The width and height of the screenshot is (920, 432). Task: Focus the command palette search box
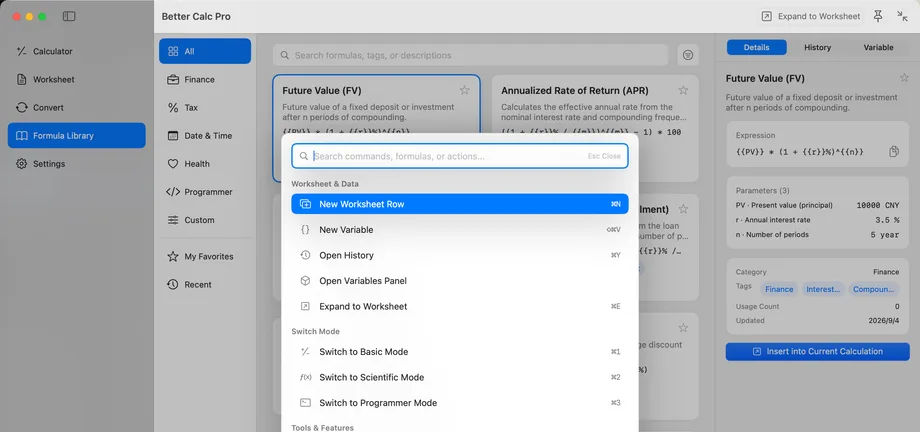(460, 156)
